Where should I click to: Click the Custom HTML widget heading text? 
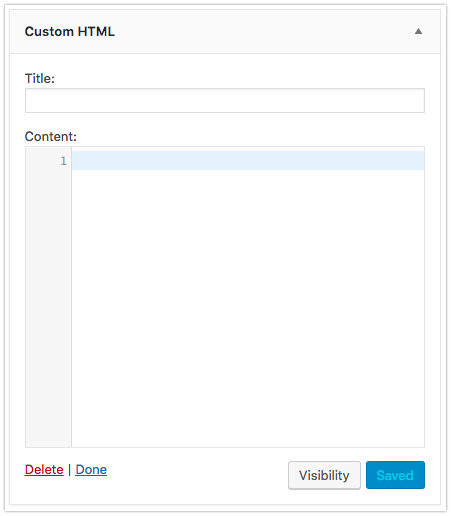[70, 32]
